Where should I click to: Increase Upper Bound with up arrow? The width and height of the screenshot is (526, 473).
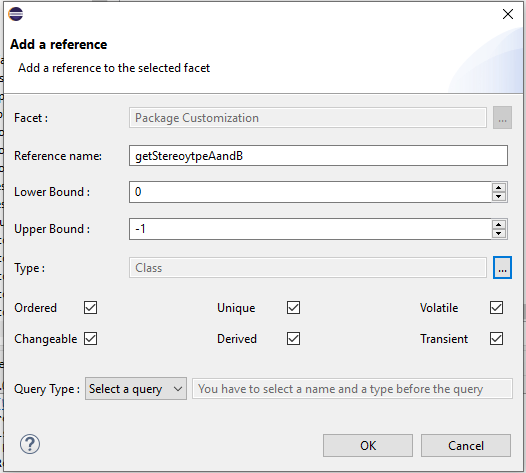[x=499, y=224]
